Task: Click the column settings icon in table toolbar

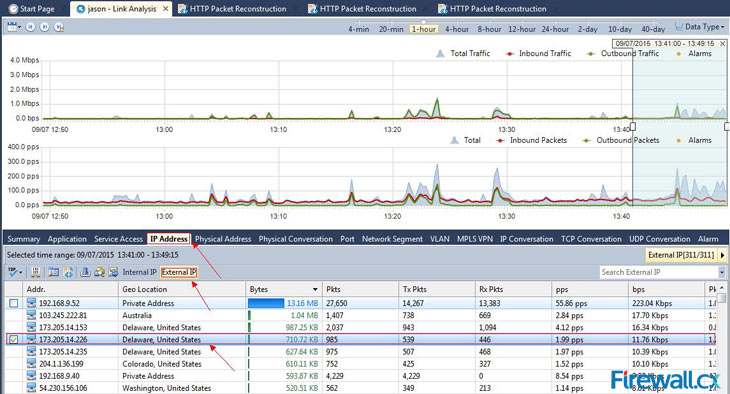Action: (x=35, y=272)
